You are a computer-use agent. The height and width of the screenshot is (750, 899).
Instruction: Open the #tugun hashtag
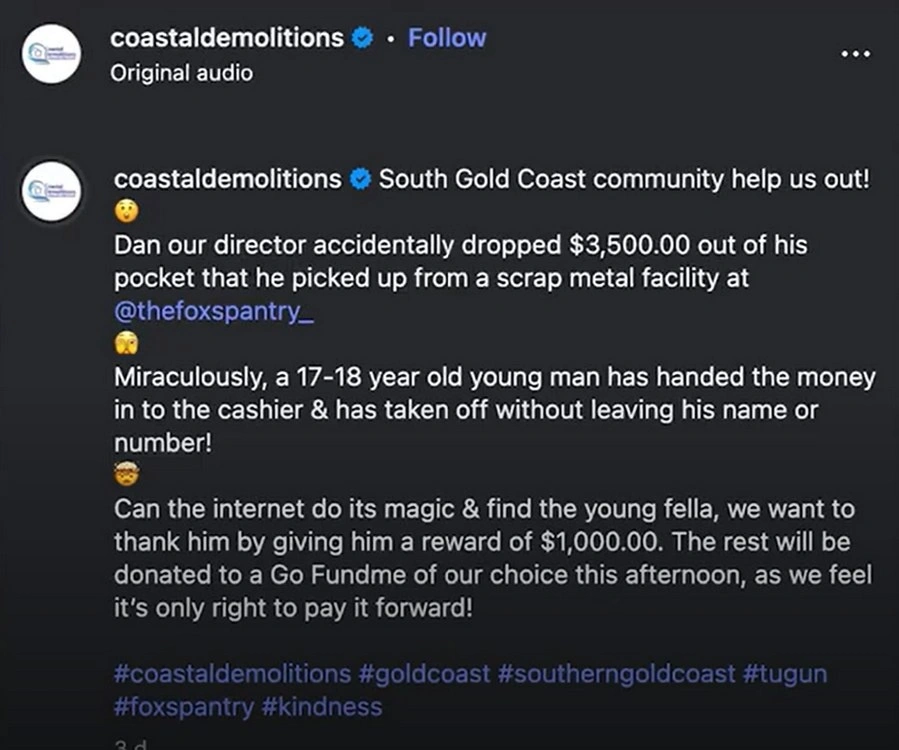click(x=785, y=673)
